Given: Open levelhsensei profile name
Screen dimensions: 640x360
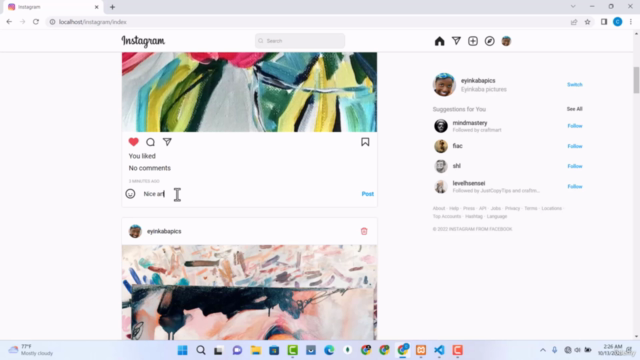Looking at the screenshot, I should point(469,183).
